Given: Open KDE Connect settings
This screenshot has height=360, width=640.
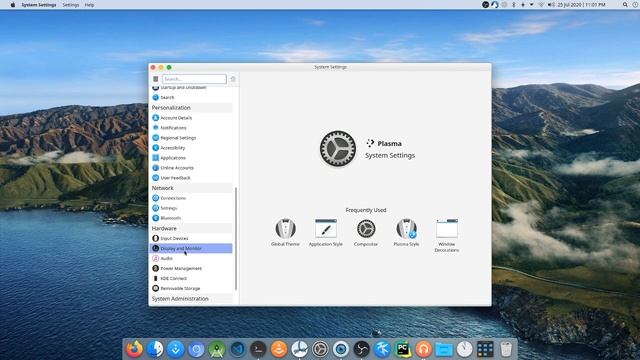Looking at the screenshot, I should (191, 278).
